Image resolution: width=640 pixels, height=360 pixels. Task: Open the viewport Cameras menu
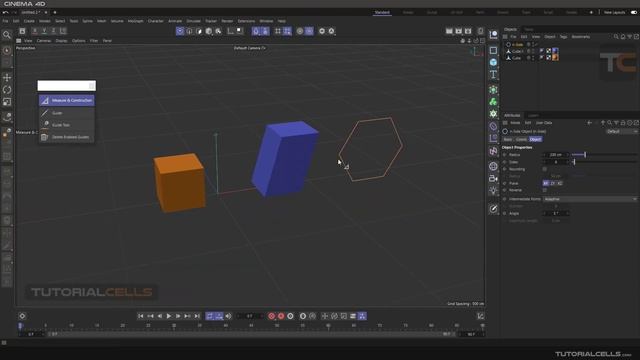(x=44, y=41)
